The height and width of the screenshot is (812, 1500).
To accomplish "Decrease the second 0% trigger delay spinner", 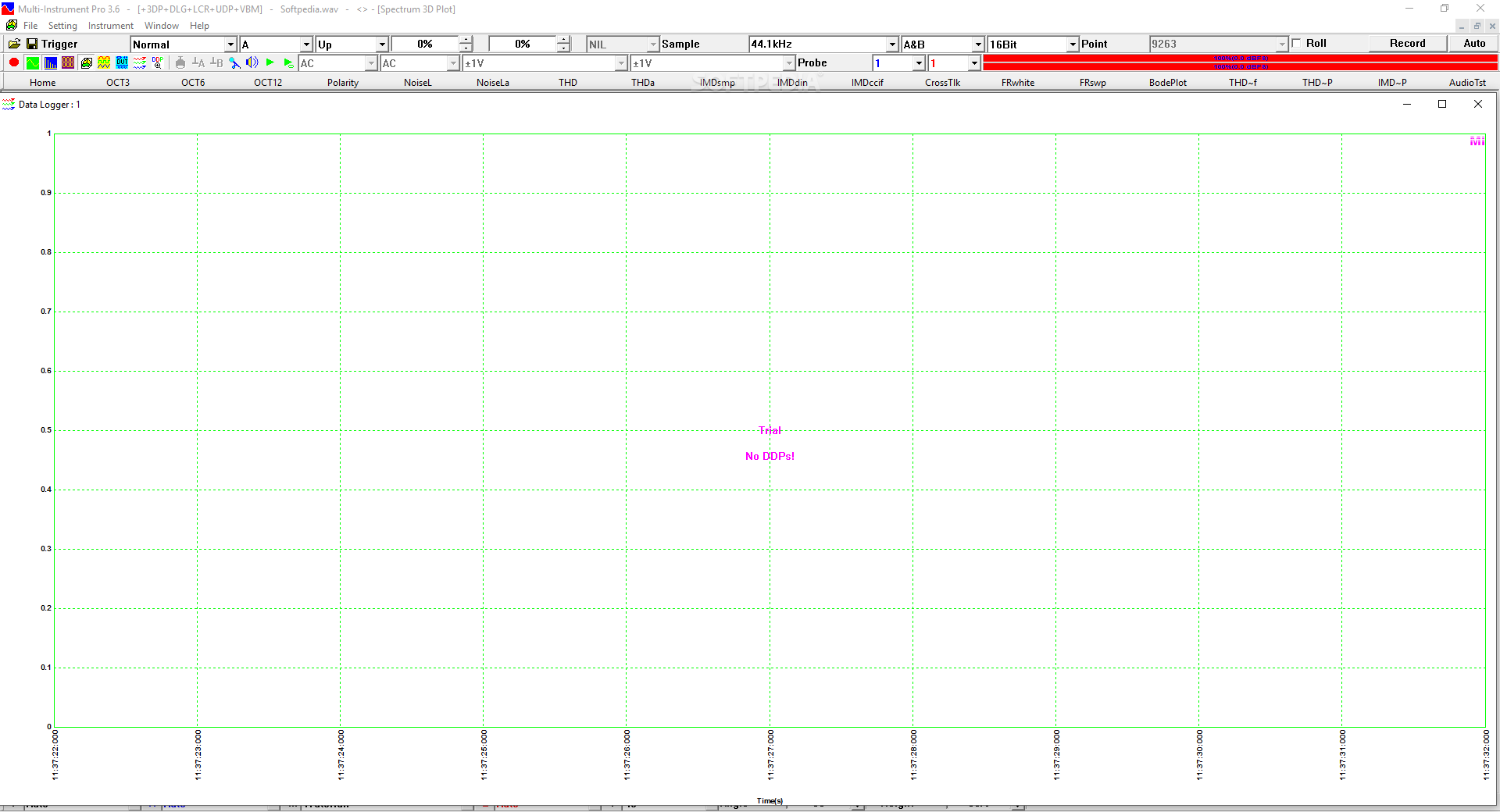I will (x=563, y=48).
